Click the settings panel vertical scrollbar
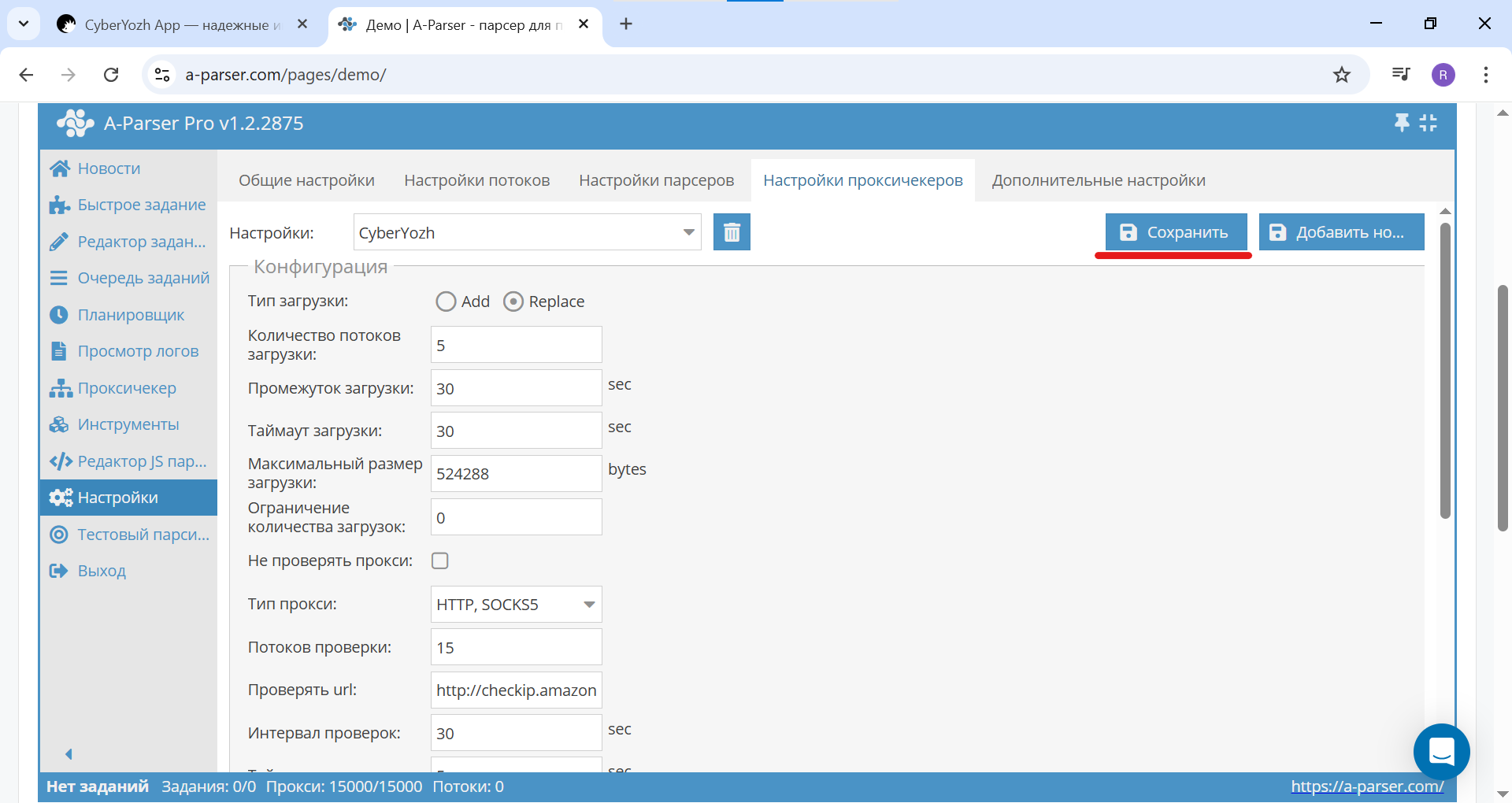 [x=1445, y=370]
